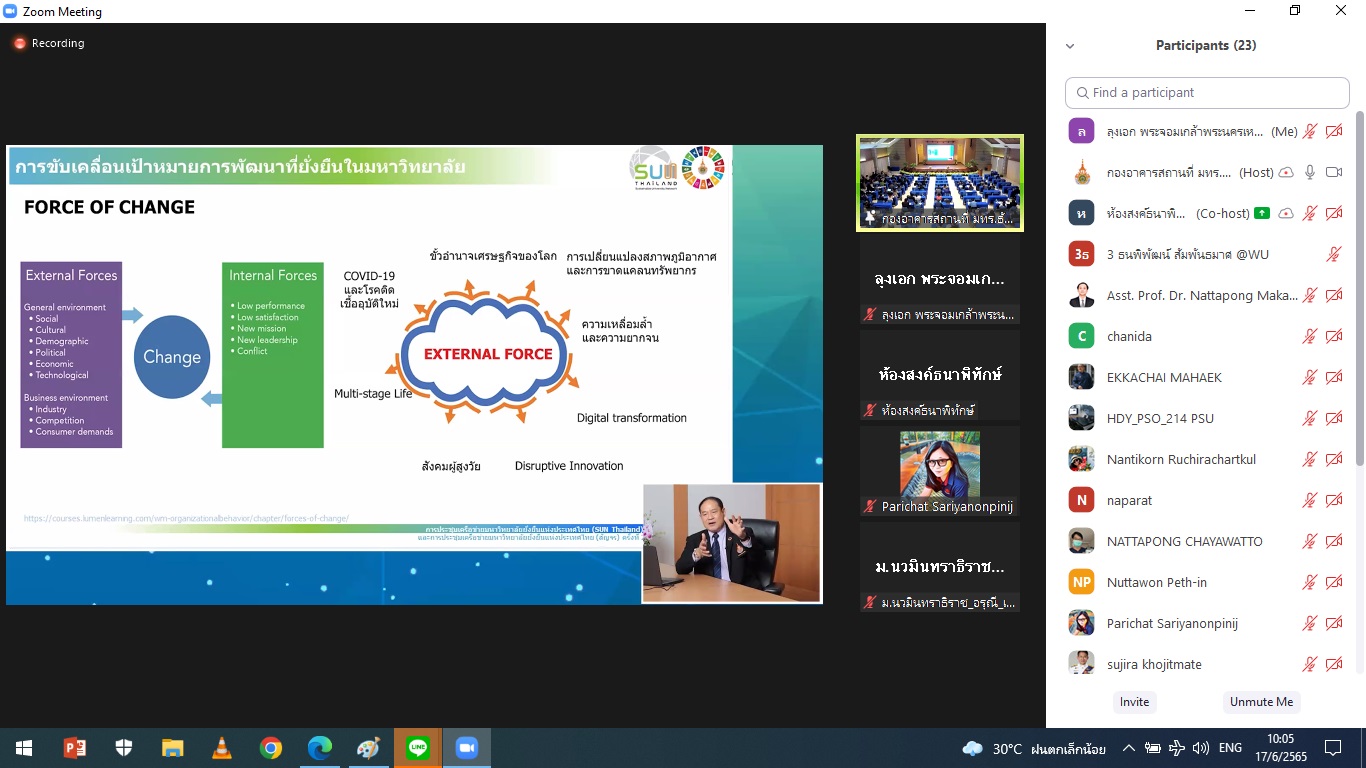Click the red '3ธ' avatar in the participant list
The image size is (1366, 768).
click(x=1081, y=254)
